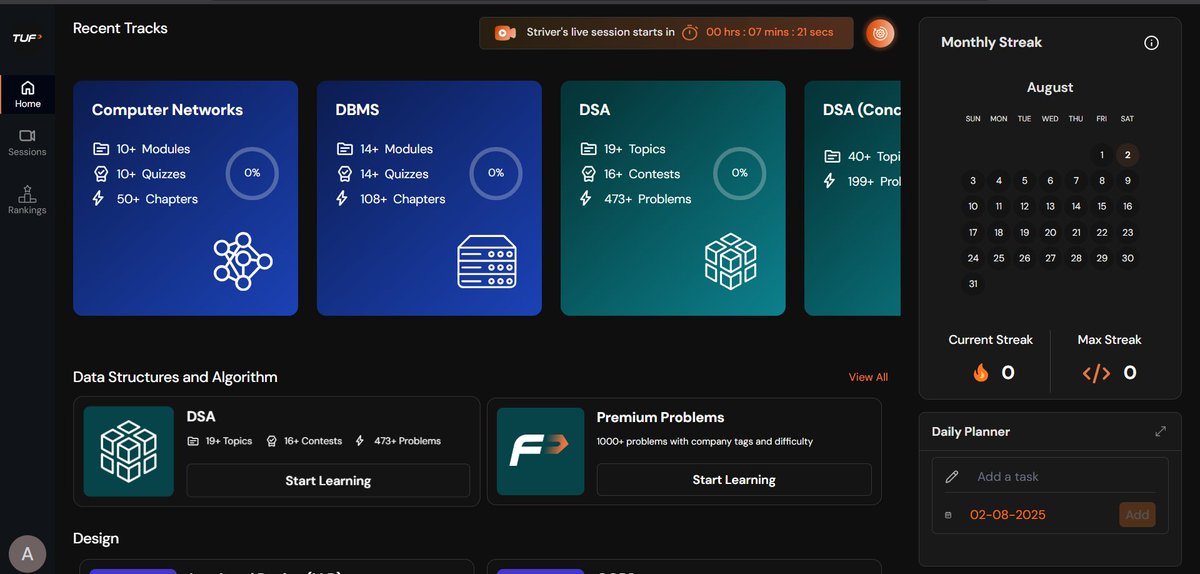This screenshot has width=1200, height=574.
Task: Open the Monthly Streak info icon
Action: (1151, 42)
